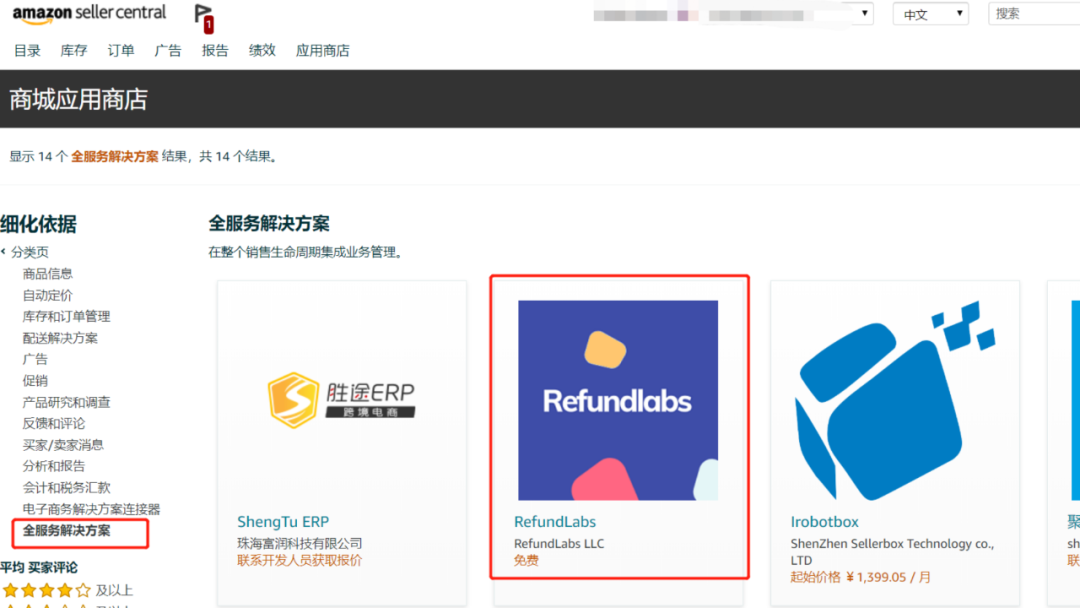Image resolution: width=1080 pixels, height=608 pixels.
Task: Click the 商城应用商店 page heading
Action: (x=79, y=99)
